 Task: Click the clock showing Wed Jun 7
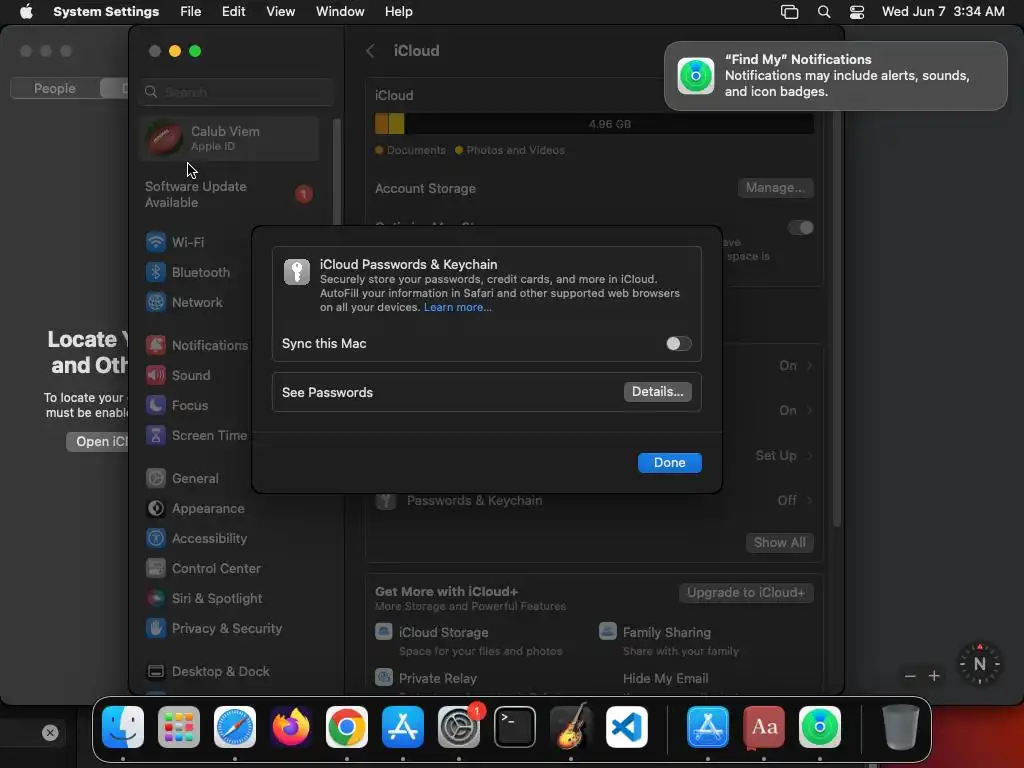pos(943,11)
